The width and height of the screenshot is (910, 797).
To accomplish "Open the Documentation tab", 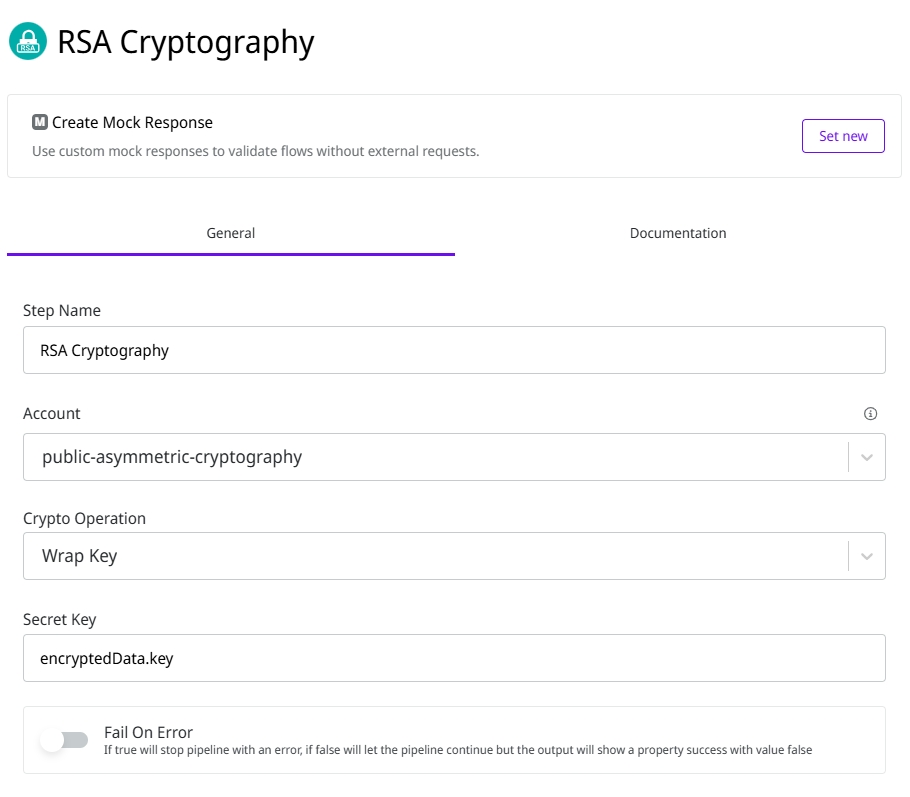I will tap(678, 234).
